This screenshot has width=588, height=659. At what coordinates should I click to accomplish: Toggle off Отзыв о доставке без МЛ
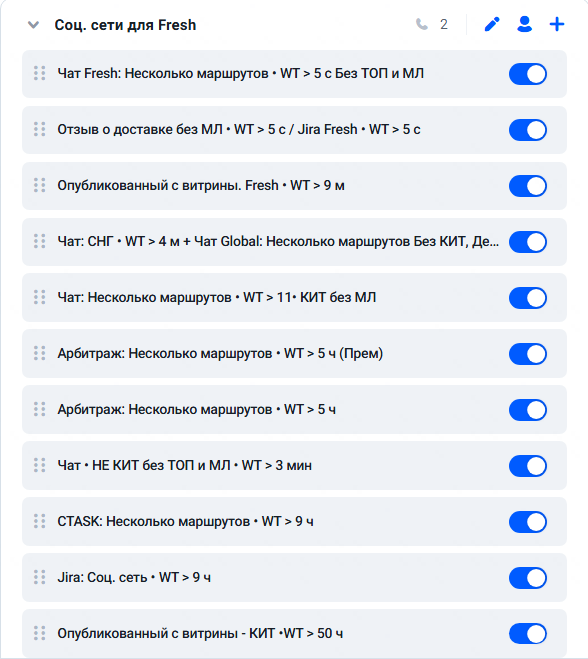click(x=528, y=130)
